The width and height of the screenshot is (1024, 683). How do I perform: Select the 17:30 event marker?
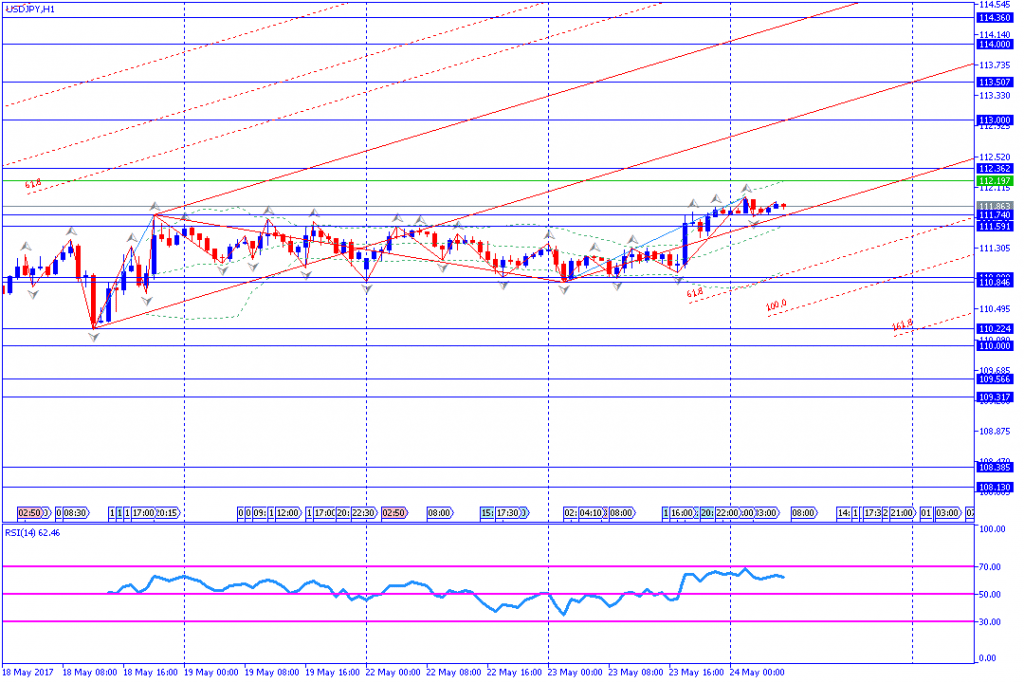[509, 513]
